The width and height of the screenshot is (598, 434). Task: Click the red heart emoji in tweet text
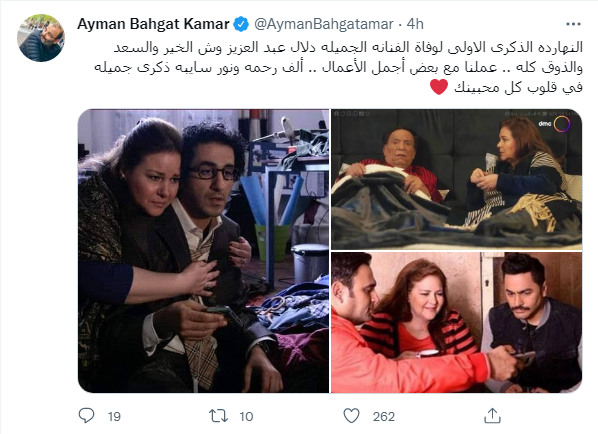pyautogui.click(x=439, y=87)
